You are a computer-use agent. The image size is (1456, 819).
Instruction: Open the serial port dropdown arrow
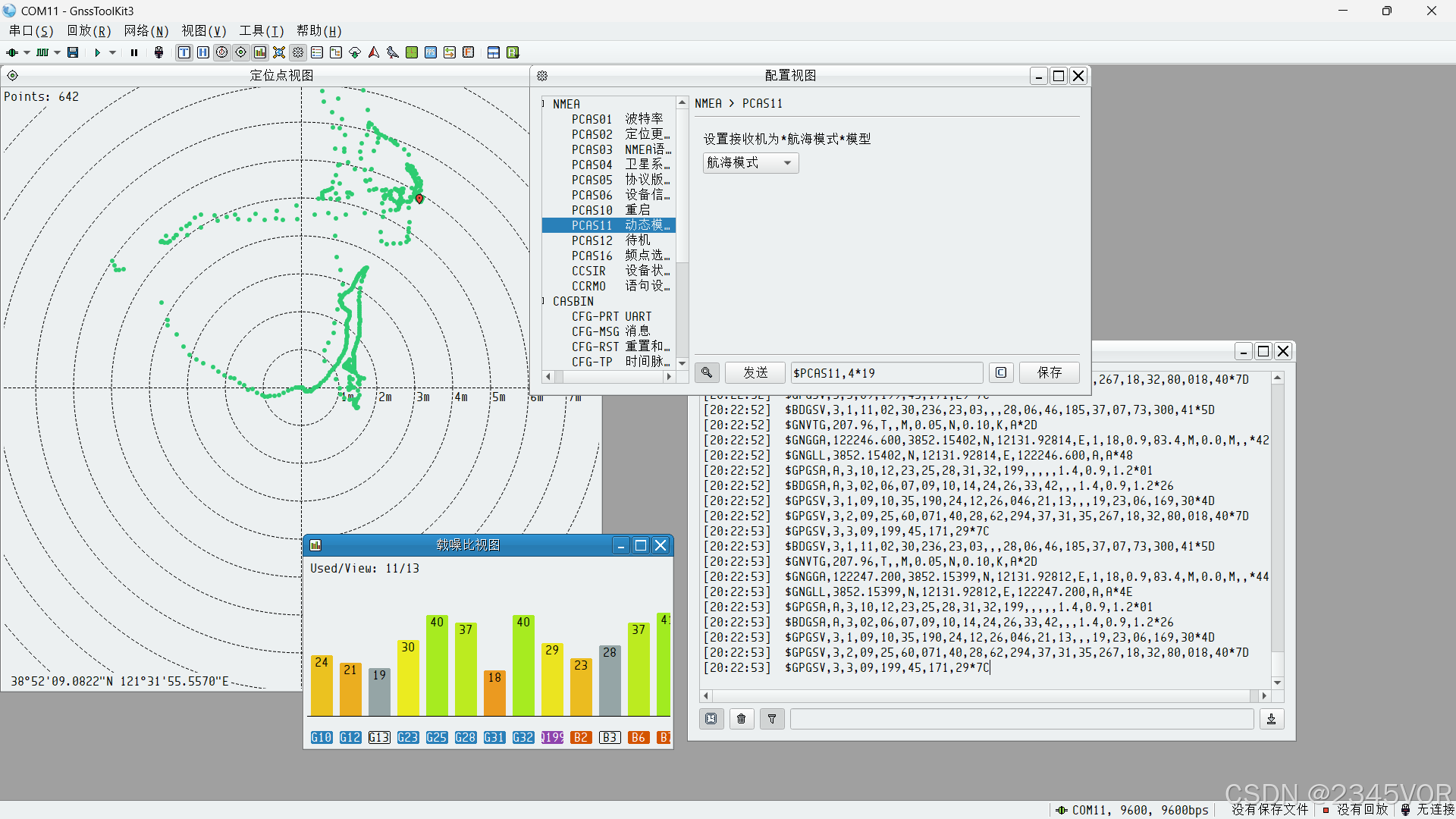click(27, 52)
